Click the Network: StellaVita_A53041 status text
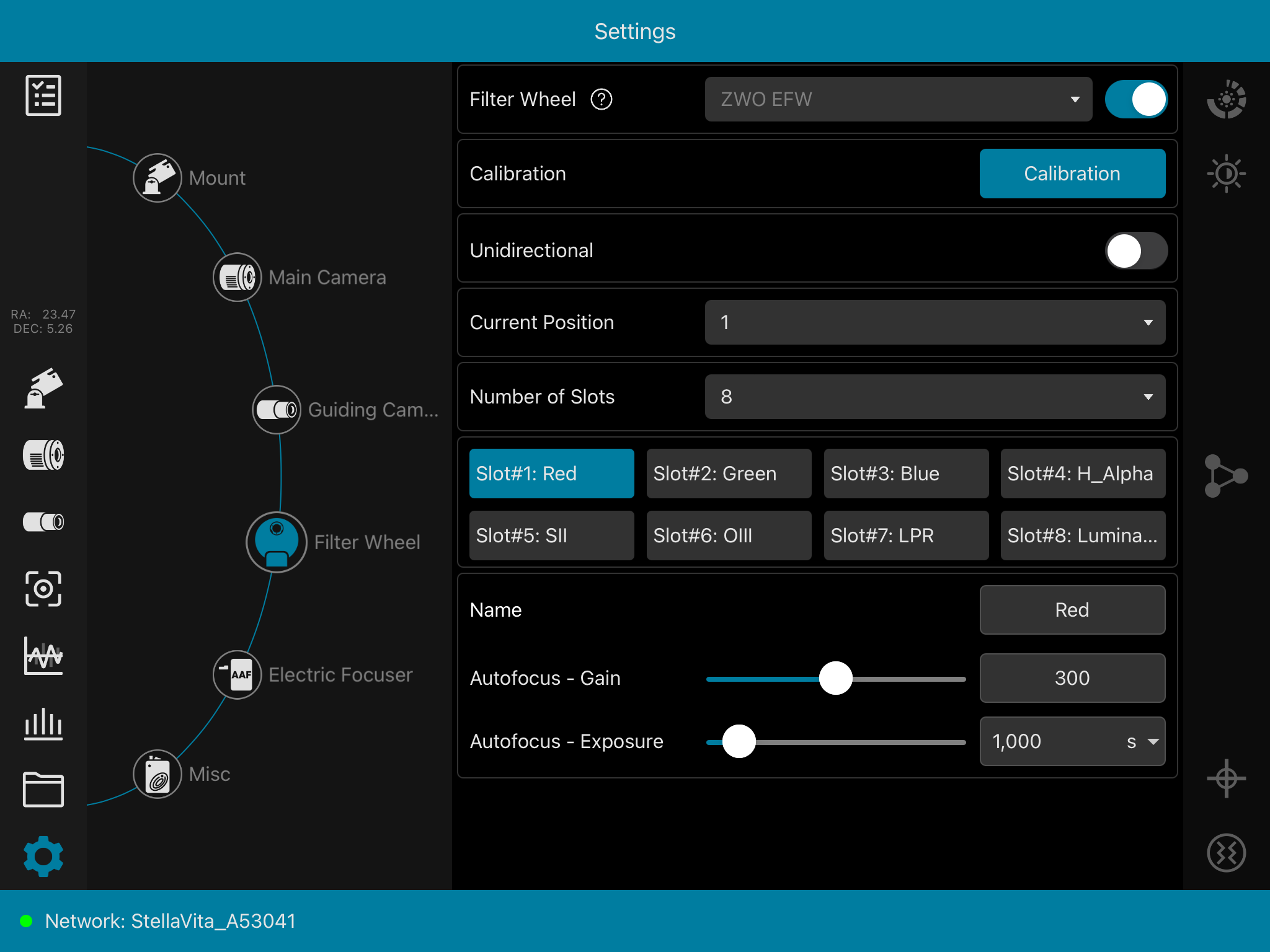This screenshot has height=952, width=1270. 171,921
